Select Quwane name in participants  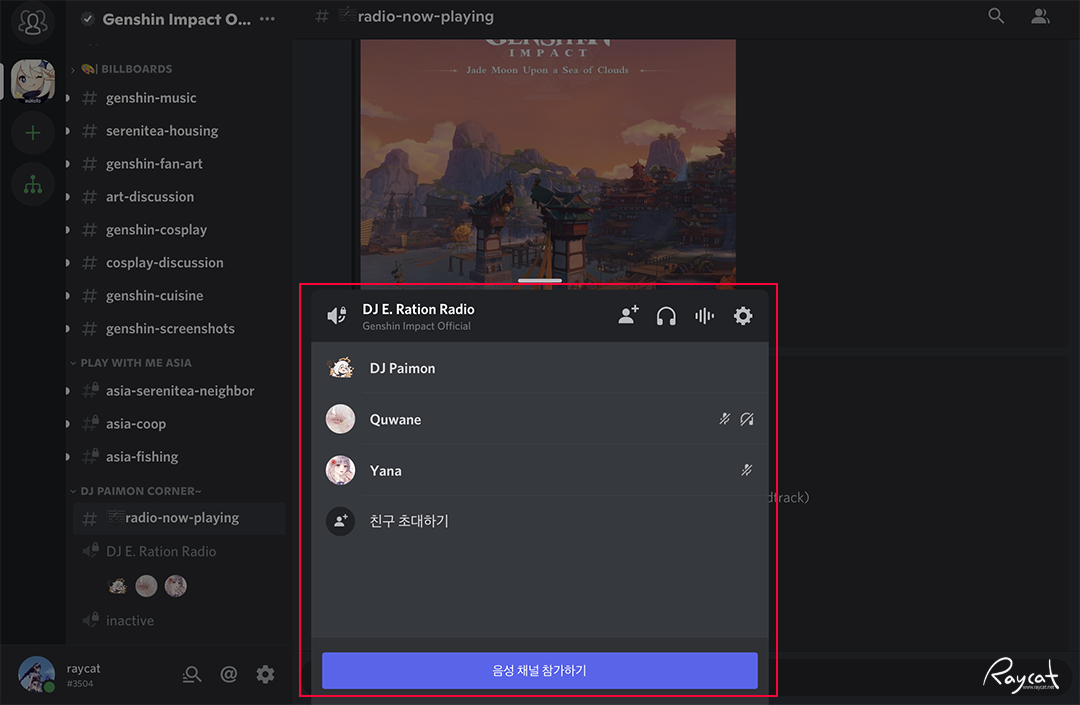click(395, 419)
